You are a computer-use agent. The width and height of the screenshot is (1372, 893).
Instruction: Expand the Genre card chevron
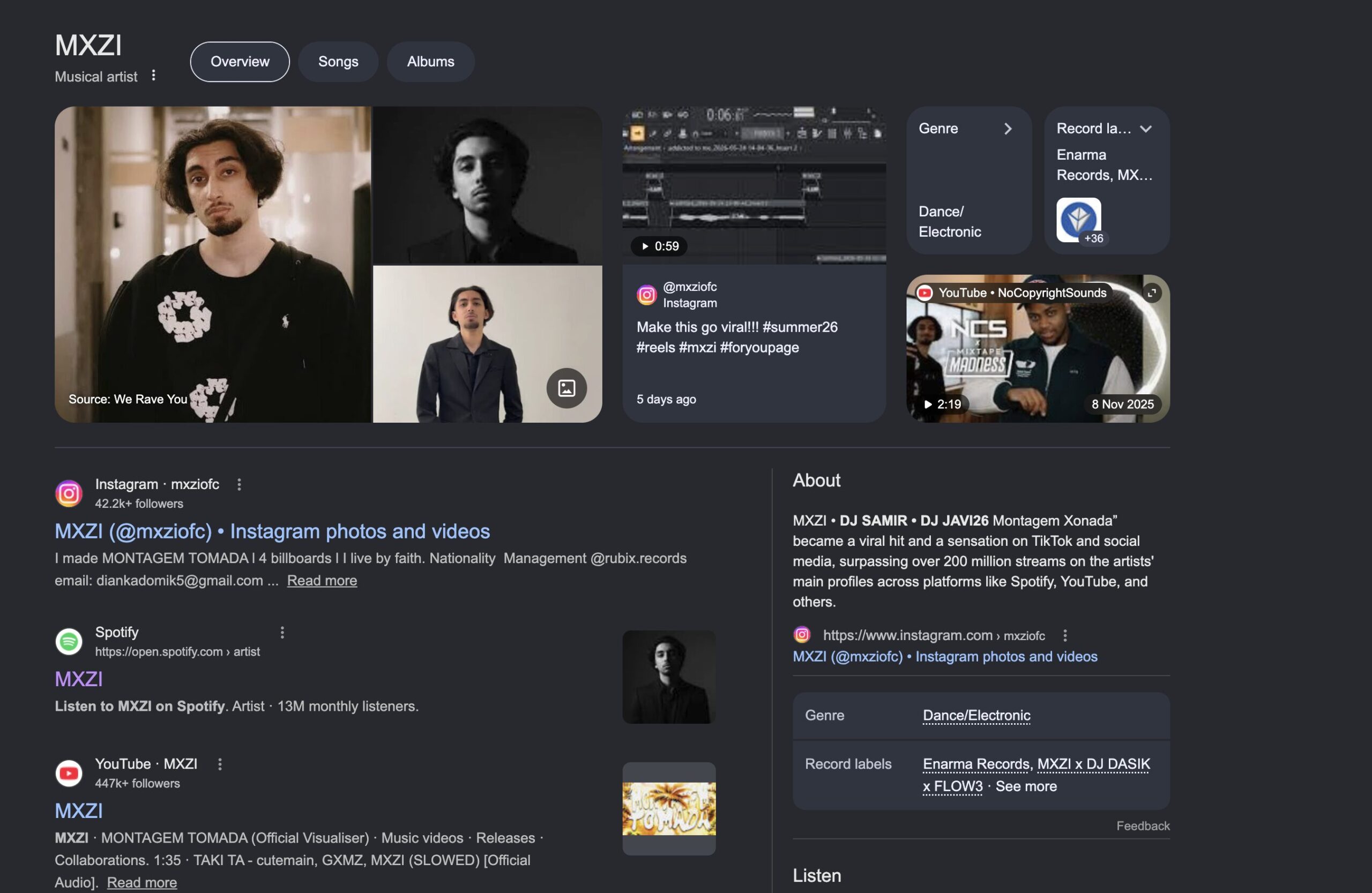pyautogui.click(x=1007, y=129)
